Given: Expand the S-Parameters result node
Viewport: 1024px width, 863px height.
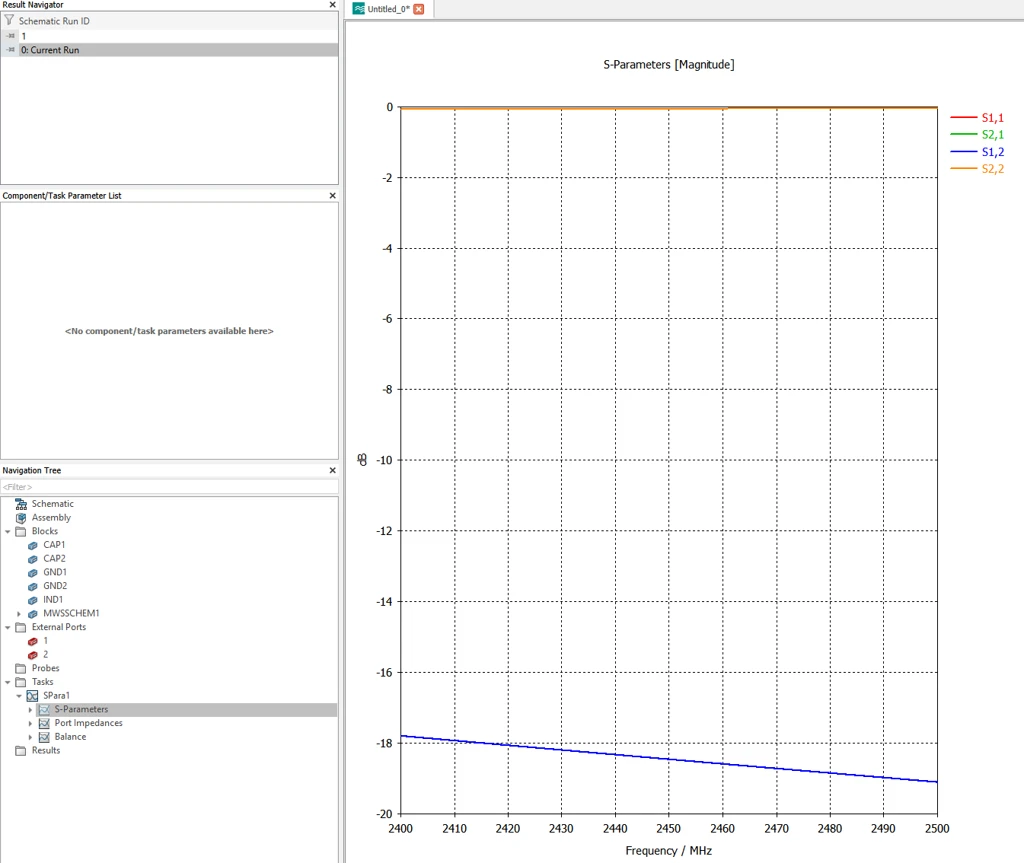Looking at the screenshot, I should tap(30, 709).
